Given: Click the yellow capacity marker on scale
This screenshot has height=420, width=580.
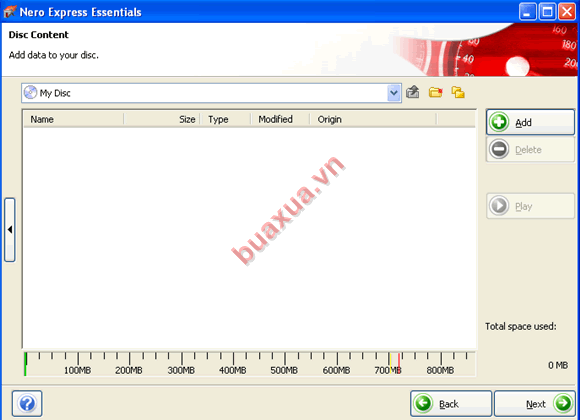Looking at the screenshot, I should pos(390,363).
